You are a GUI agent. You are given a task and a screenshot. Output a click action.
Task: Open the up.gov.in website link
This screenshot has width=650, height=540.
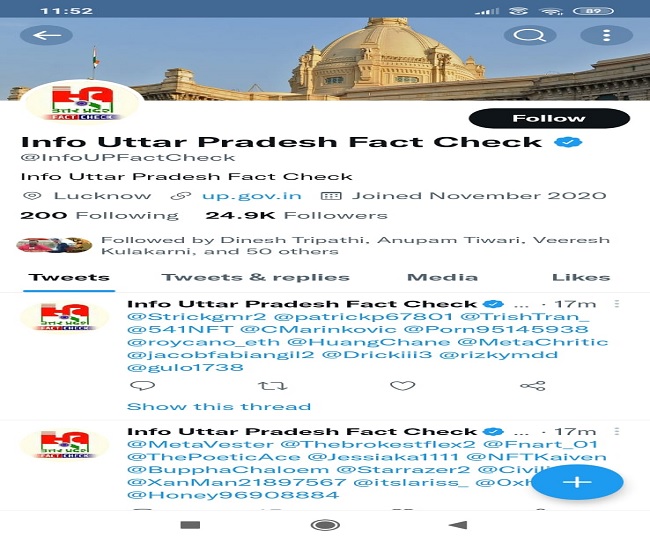[x=252, y=196]
